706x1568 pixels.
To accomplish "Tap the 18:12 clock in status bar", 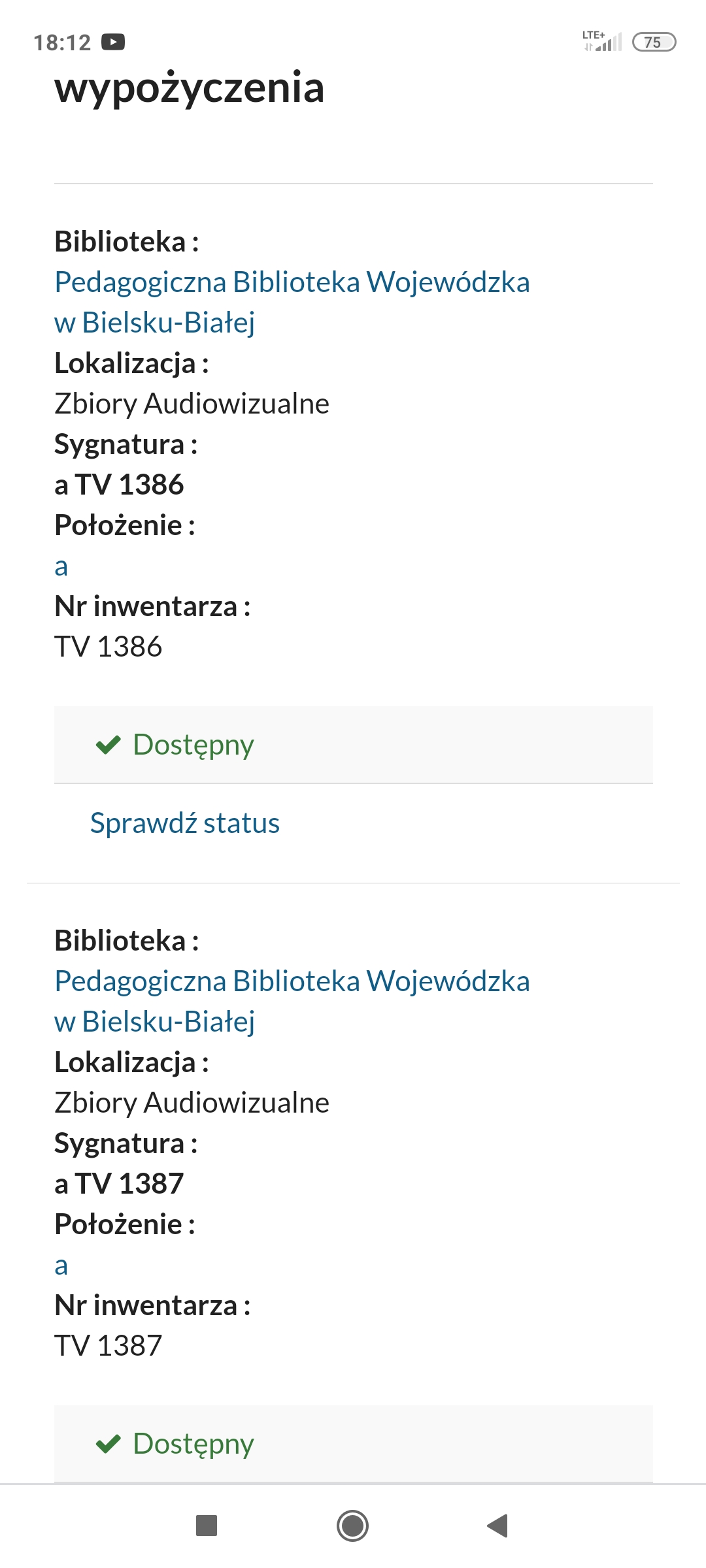I will click(62, 42).
